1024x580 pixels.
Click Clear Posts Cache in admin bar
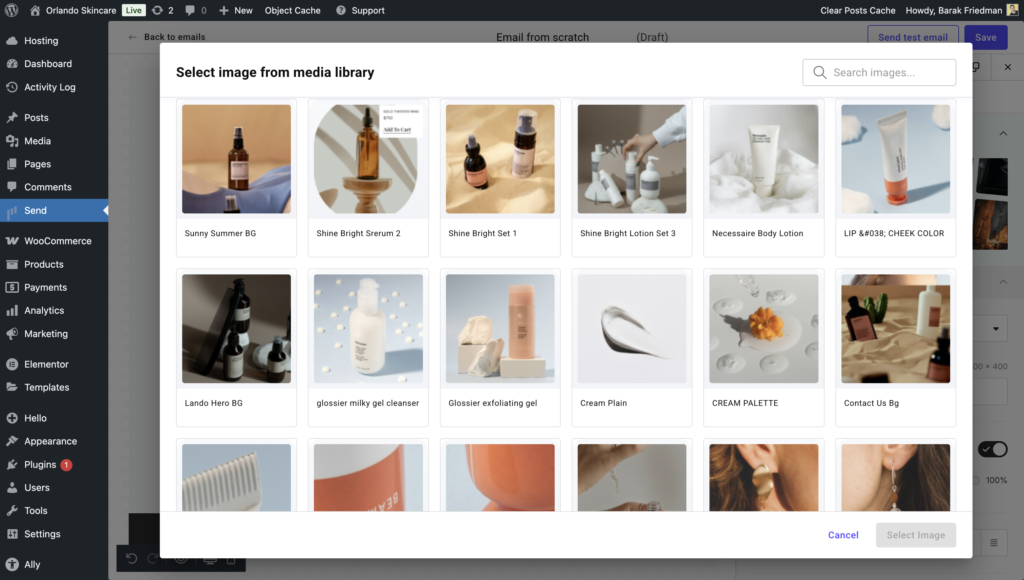(x=857, y=10)
